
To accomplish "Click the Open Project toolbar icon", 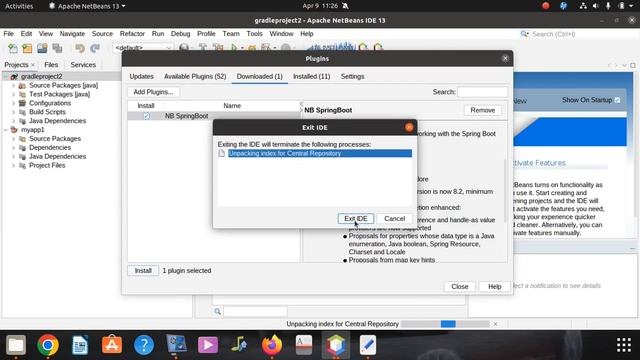I will (42, 48).
